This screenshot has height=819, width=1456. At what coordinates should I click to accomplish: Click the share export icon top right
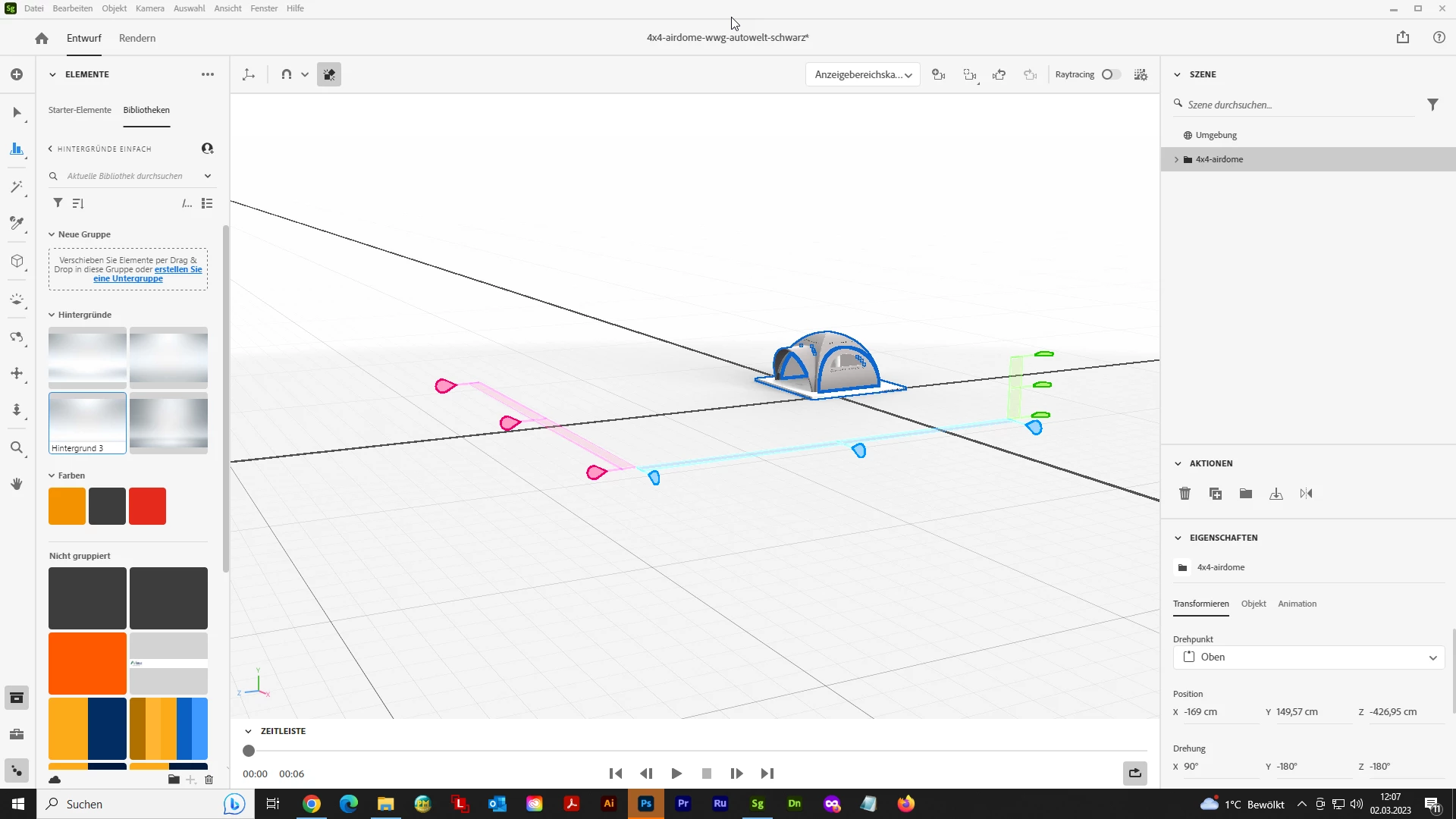1402,37
